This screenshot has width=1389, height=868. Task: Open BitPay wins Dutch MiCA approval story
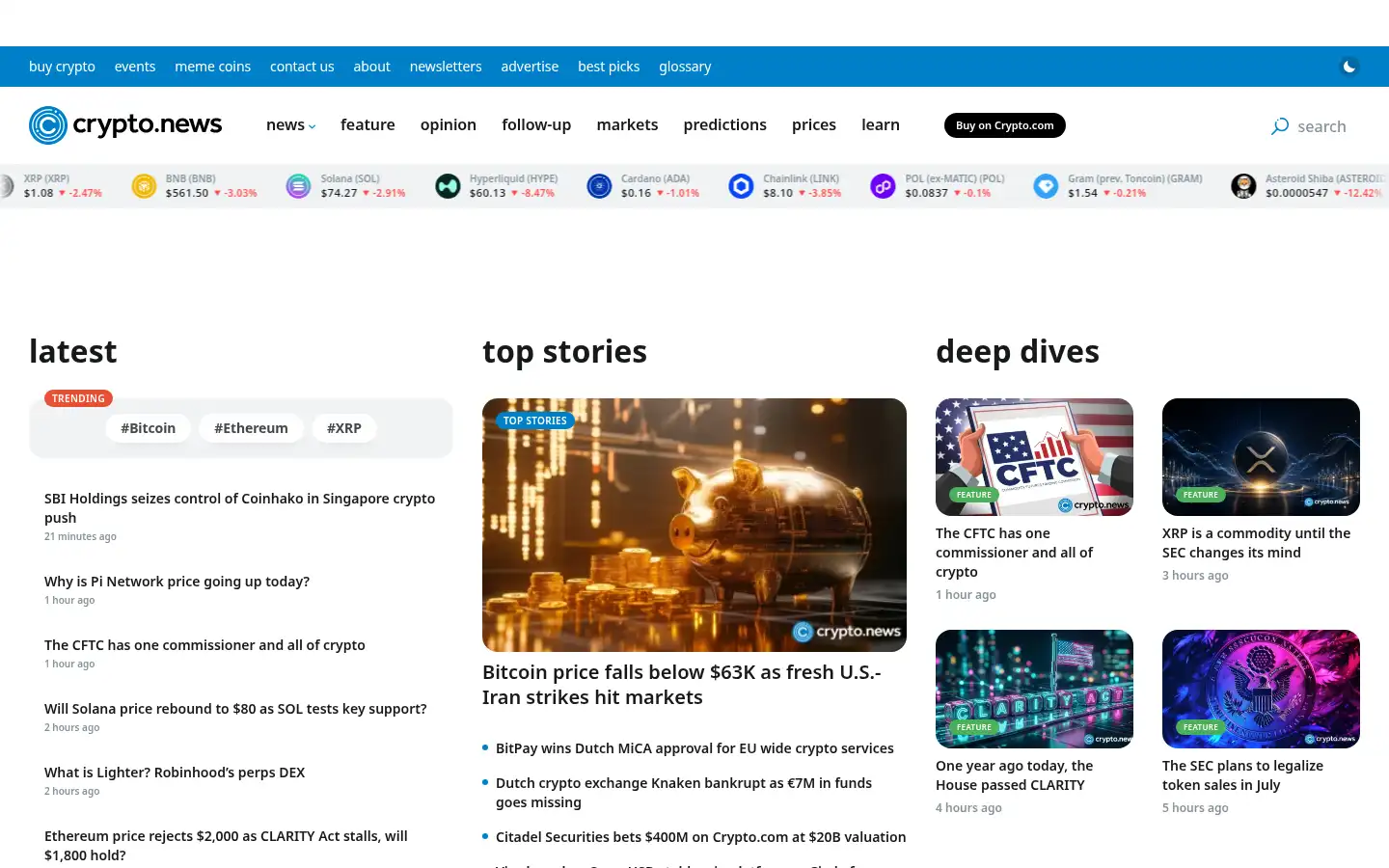694,748
